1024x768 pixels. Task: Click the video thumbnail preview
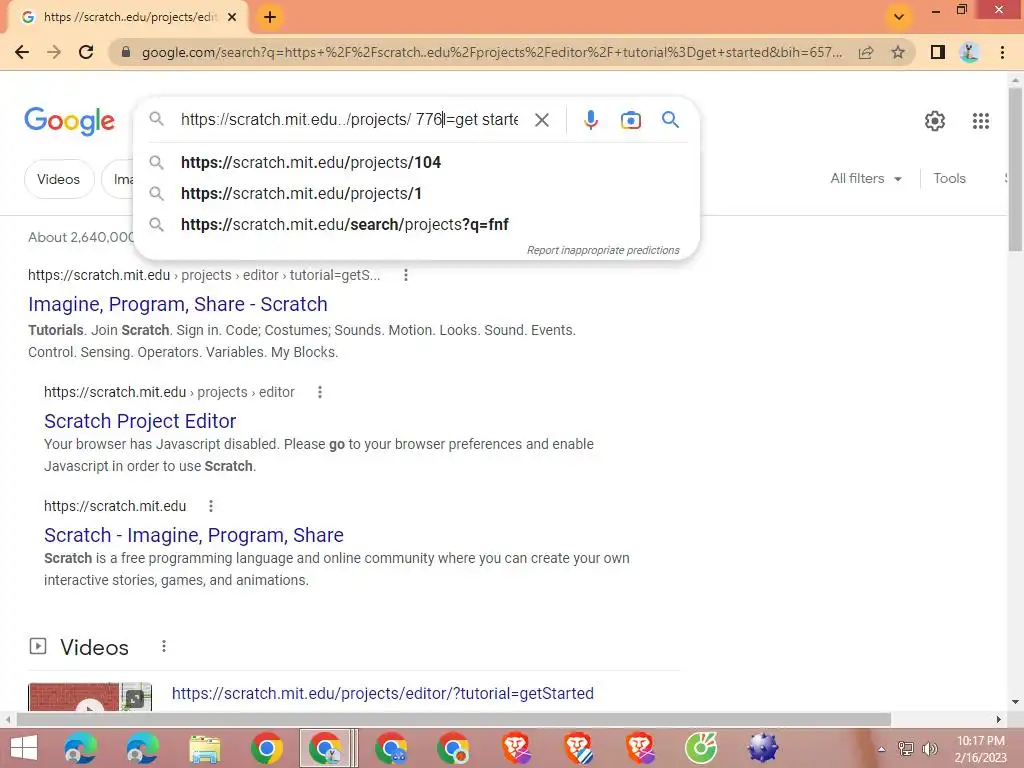90,697
